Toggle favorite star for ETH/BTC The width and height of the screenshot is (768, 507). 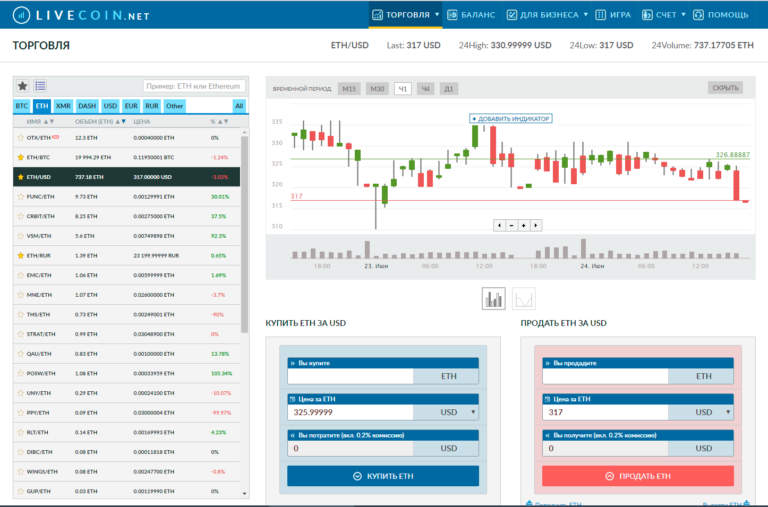pyautogui.click(x=21, y=157)
